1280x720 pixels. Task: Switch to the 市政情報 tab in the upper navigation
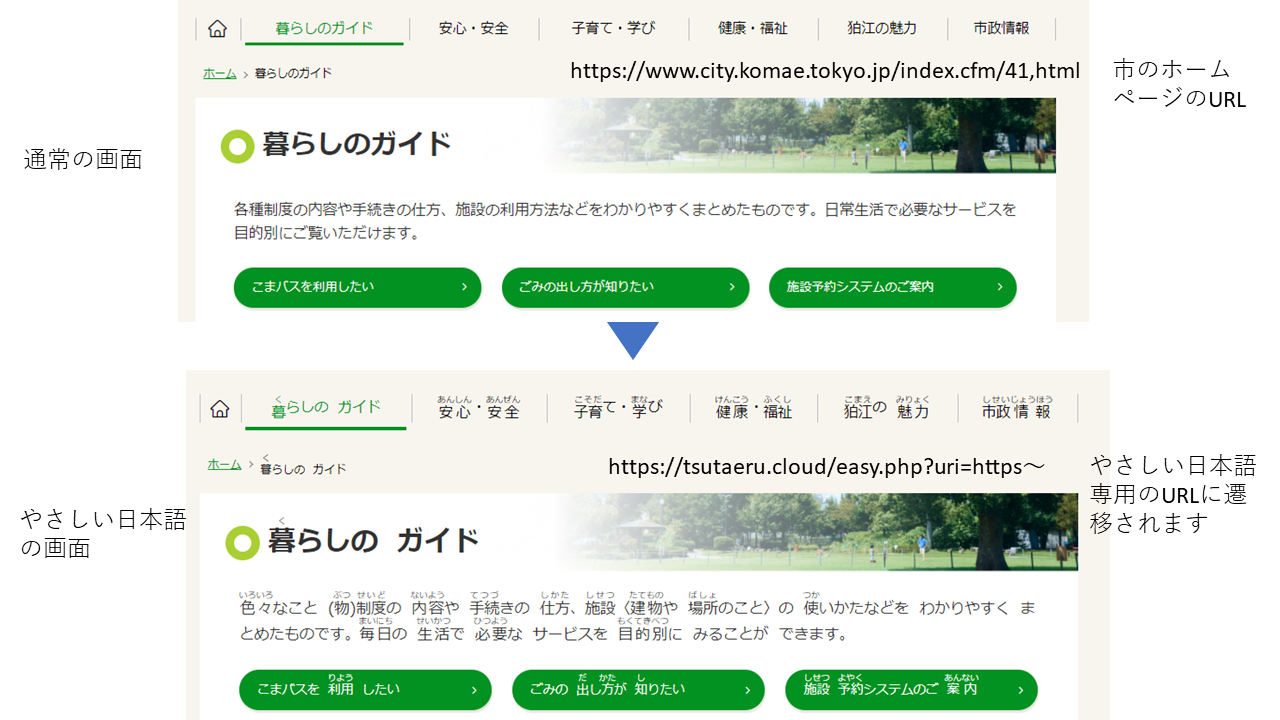[x=1001, y=29]
